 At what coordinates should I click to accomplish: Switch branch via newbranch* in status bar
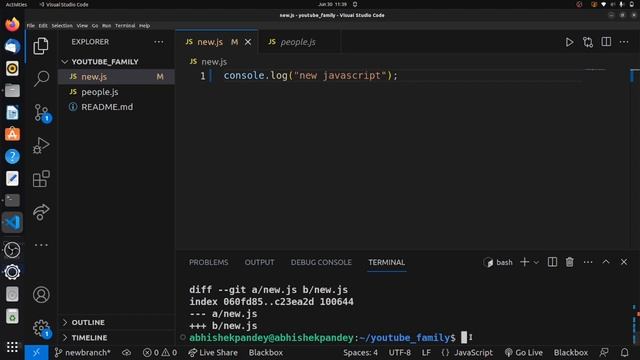click(82, 353)
